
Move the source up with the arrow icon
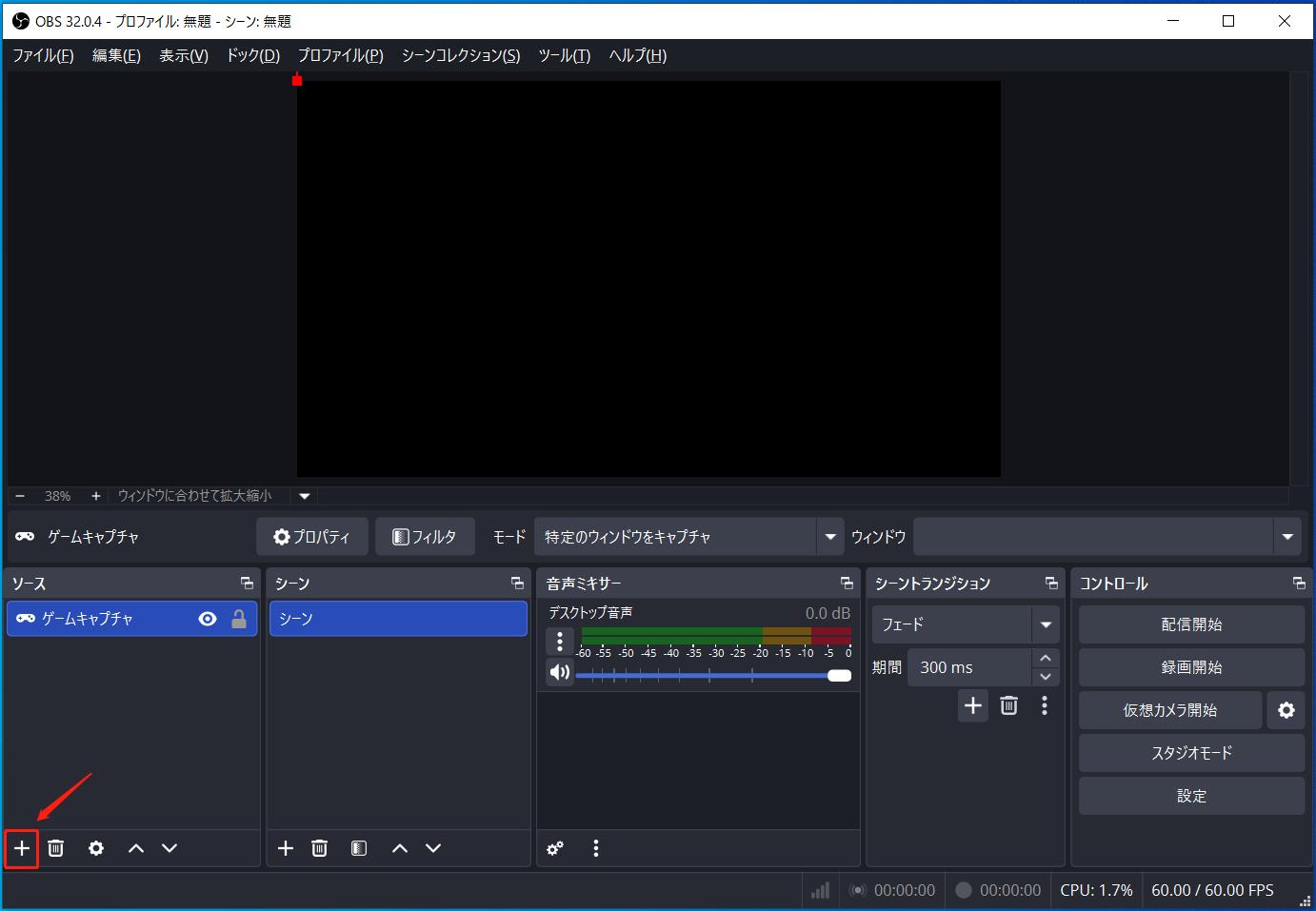click(x=133, y=847)
